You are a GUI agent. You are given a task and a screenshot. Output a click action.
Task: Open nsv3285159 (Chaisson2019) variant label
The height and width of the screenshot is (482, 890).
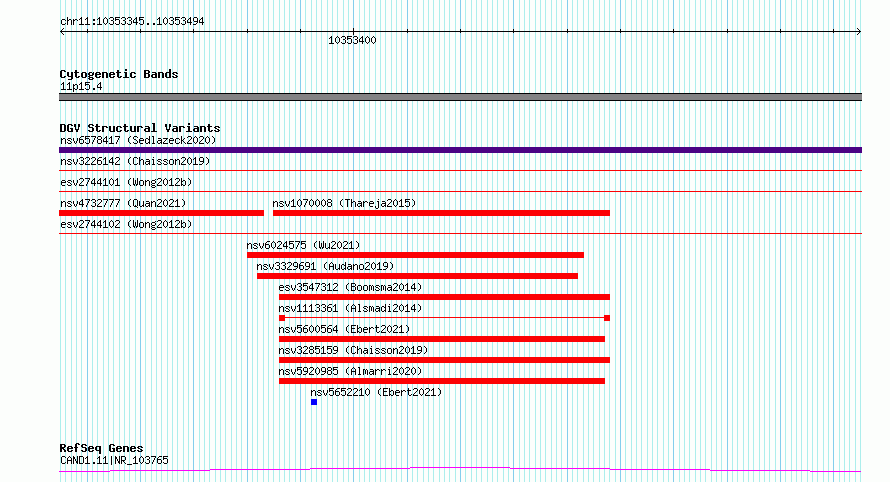pos(353,350)
